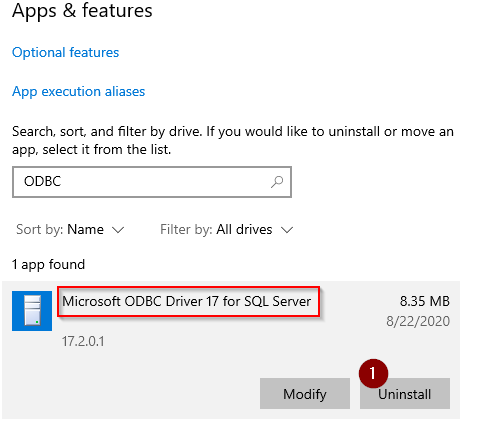Select the ODBC driver server icon
The width and height of the screenshot is (487, 424).
pos(32,311)
